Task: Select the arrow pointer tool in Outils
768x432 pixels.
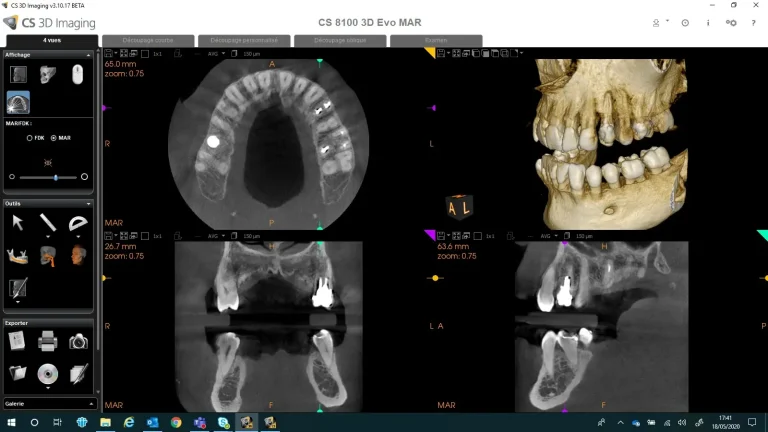Action: coord(18,223)
